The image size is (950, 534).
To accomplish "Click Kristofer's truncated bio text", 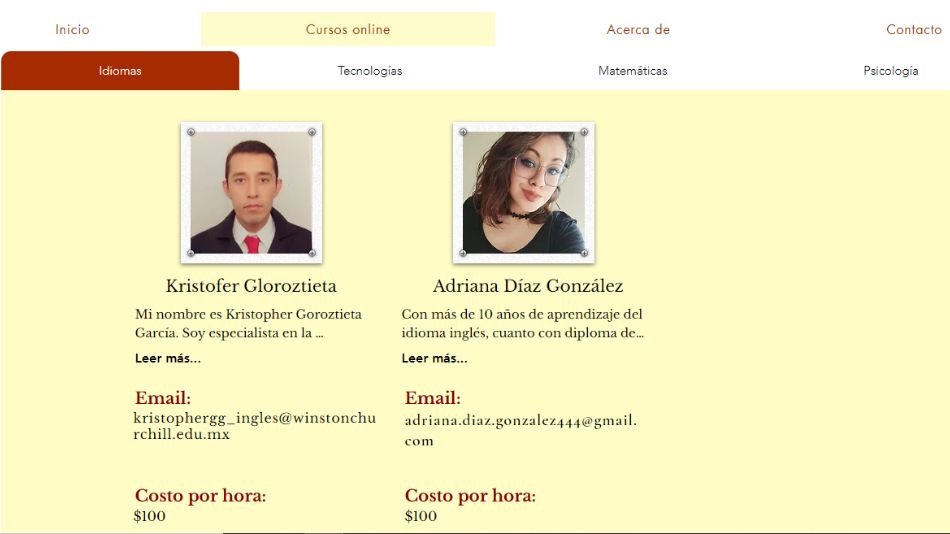I will 248,323.
